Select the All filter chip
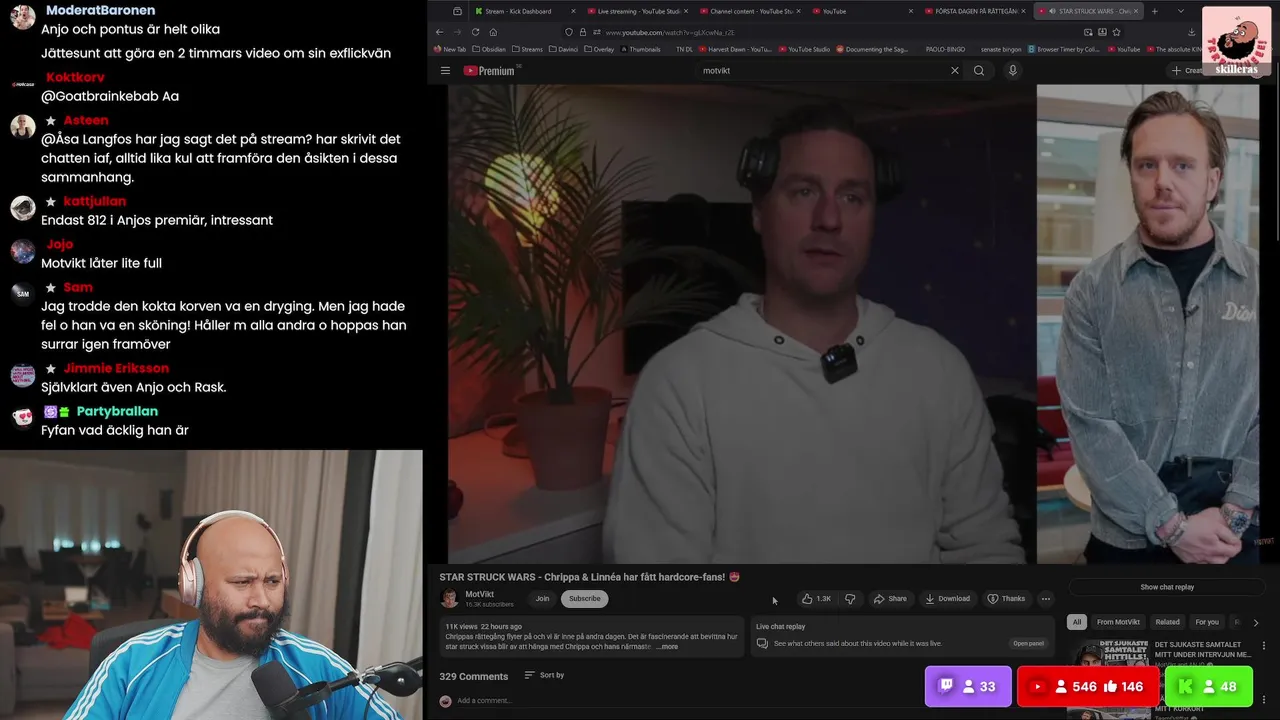Image resolution: width=1280 pixels, height=720 pixels. point(1077,622)
